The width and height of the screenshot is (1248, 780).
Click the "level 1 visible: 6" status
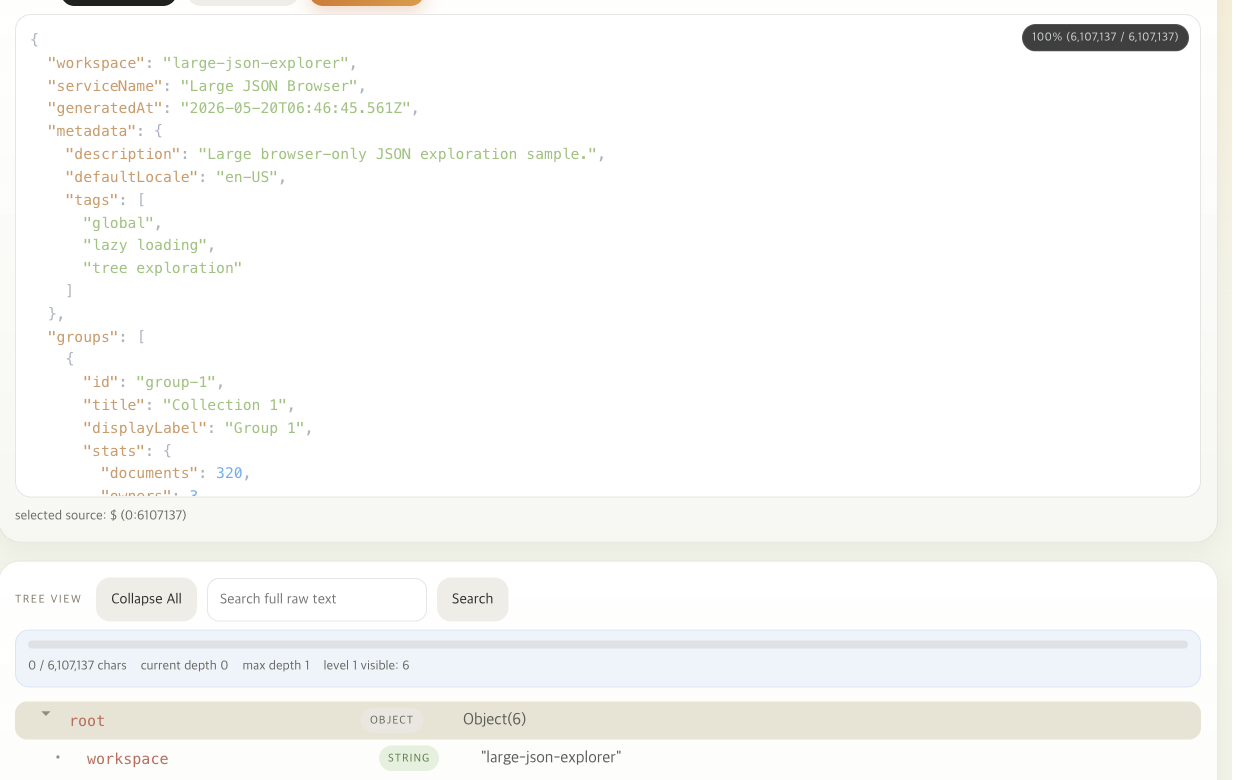[x=366, y=665]
